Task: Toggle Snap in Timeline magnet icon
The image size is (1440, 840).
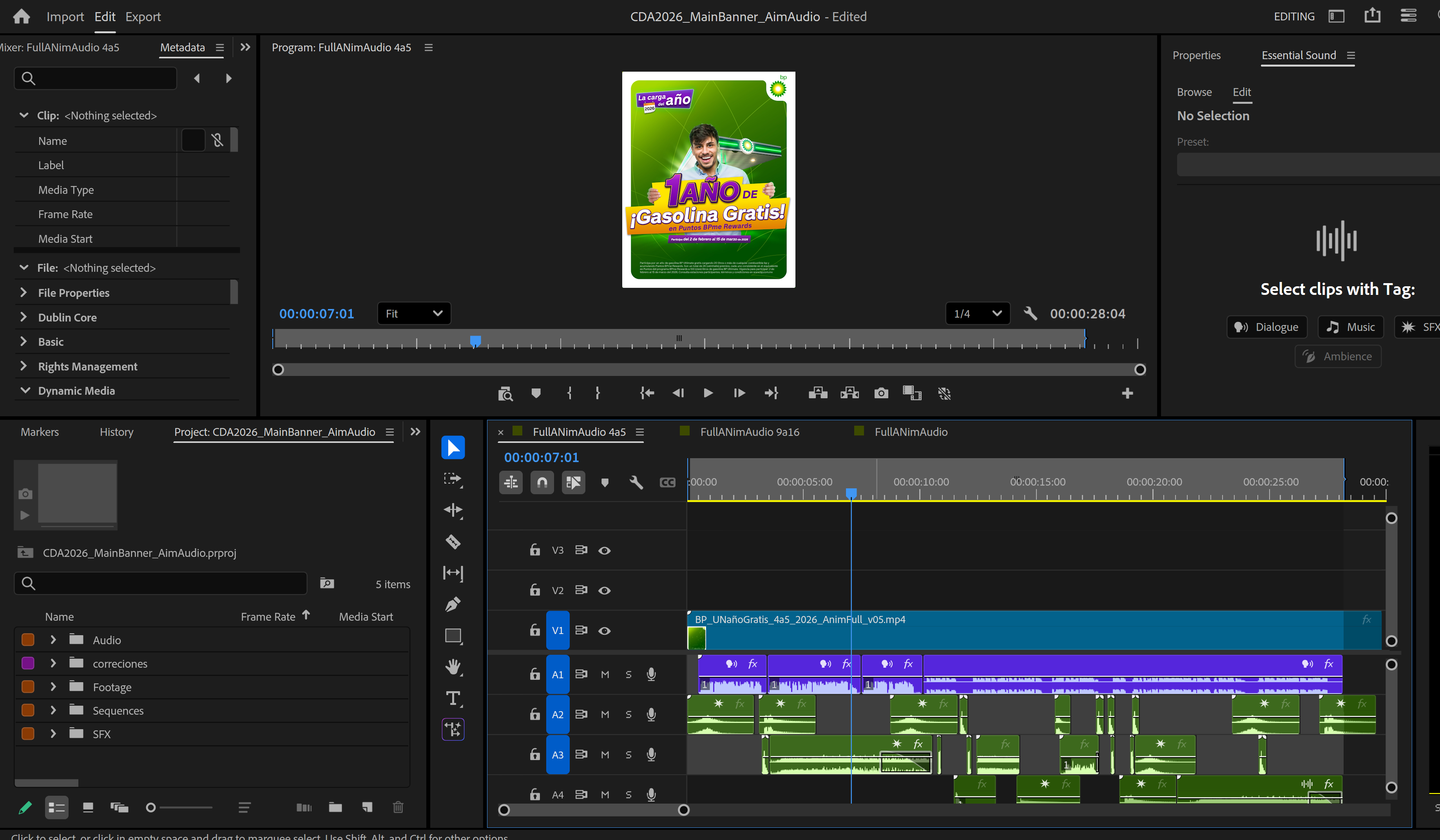Action: [x=542, y=482]
